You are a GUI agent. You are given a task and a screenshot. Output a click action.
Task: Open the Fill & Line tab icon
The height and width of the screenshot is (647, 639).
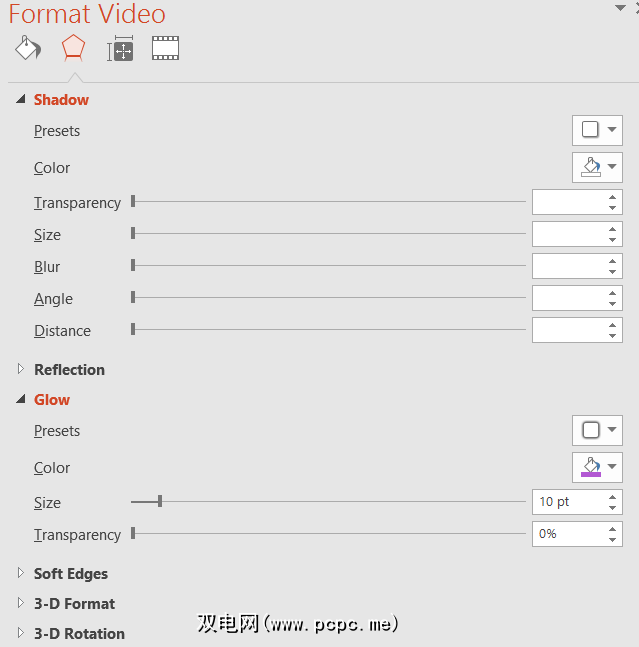[x=28, y=48]
